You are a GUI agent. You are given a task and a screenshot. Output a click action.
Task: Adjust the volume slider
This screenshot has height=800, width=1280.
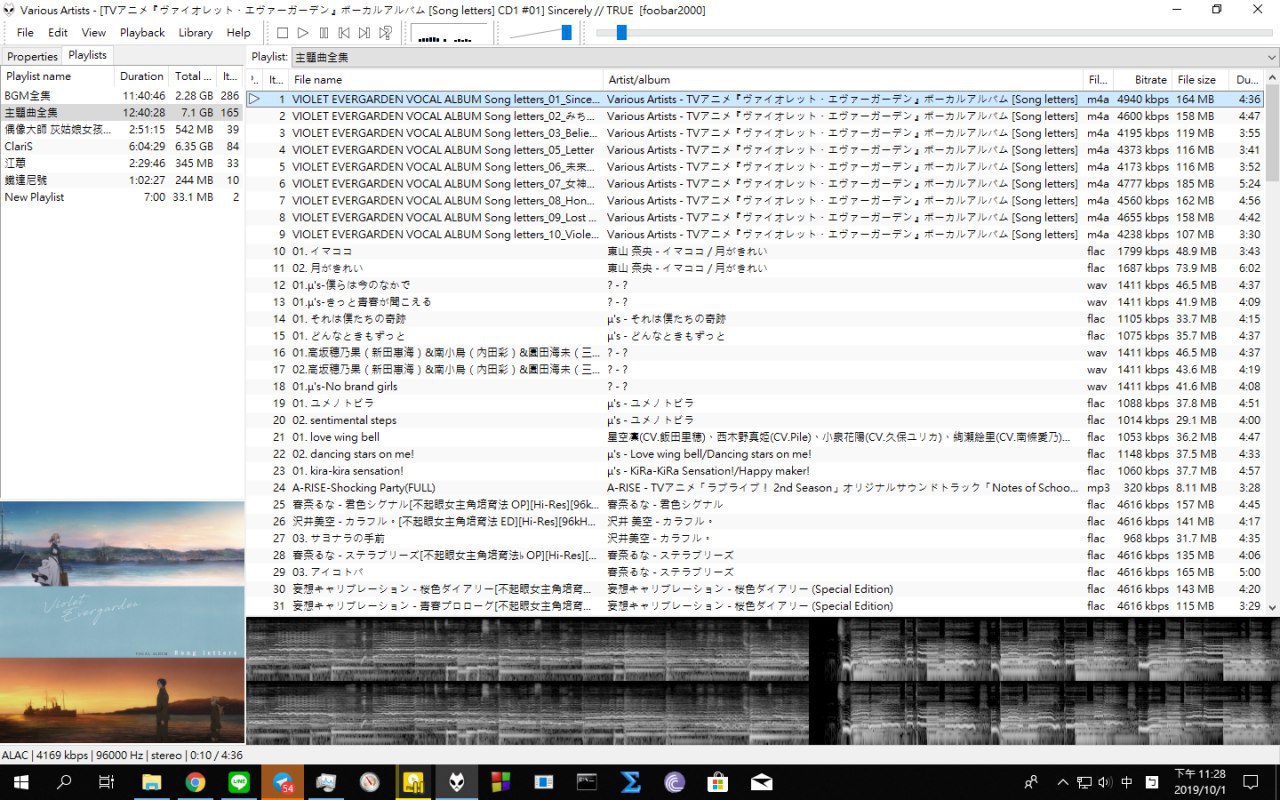click(540, 33)
